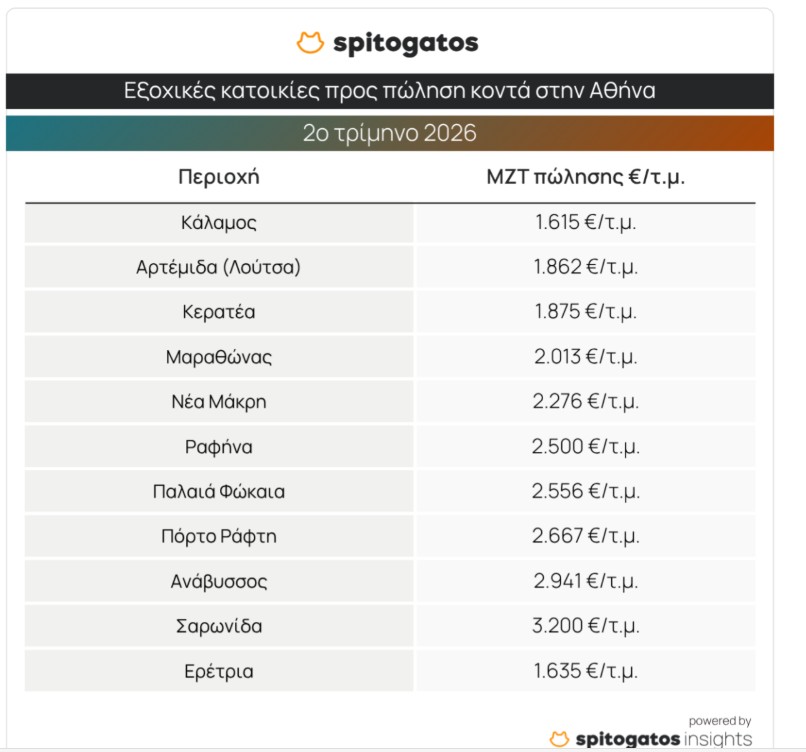
Task: Click the 2.500 €/τ.μ. price for Ραφήνα
Action: click(585, 447)
